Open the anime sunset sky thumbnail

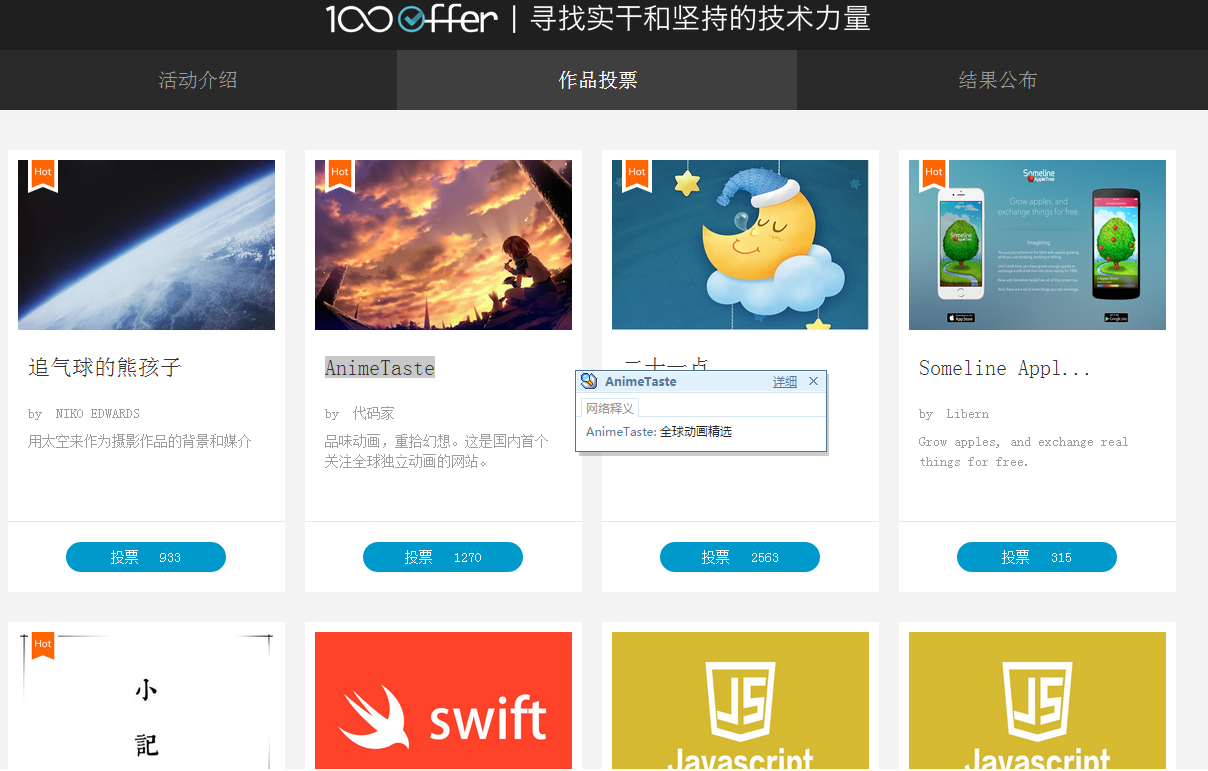443,245
